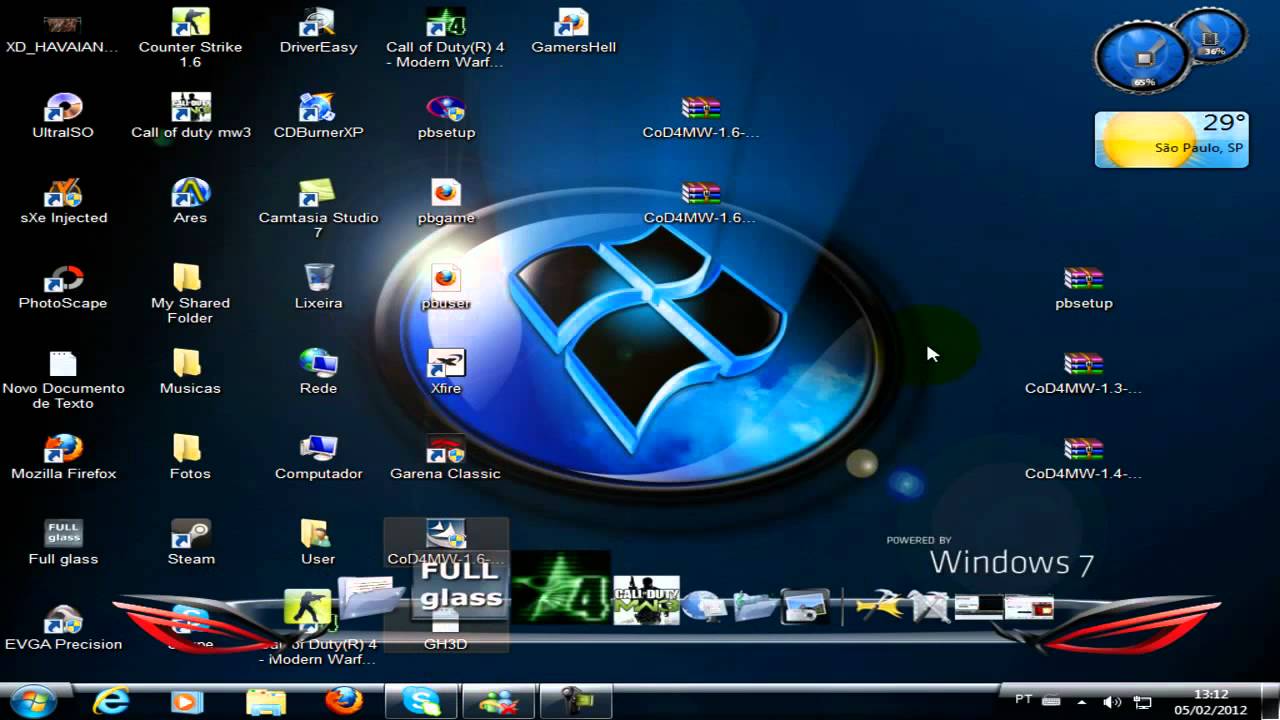Open the volume speaker tray icon
The image size is (1280, 720).
pos(1112,702)
